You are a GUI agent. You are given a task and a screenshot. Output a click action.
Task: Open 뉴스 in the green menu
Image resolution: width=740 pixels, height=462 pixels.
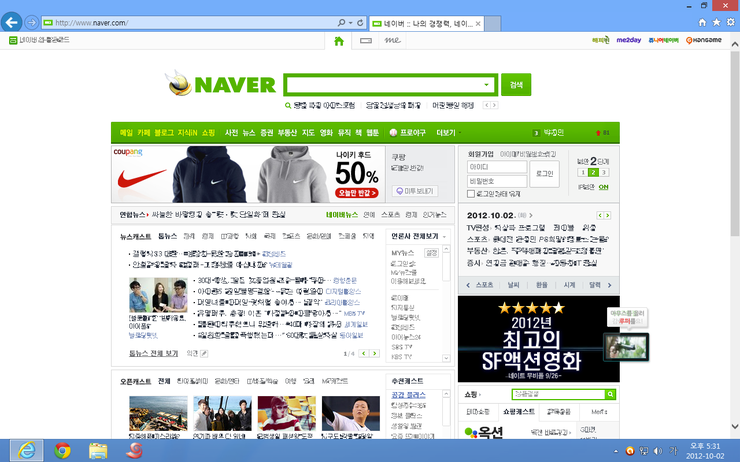point(249,133)
